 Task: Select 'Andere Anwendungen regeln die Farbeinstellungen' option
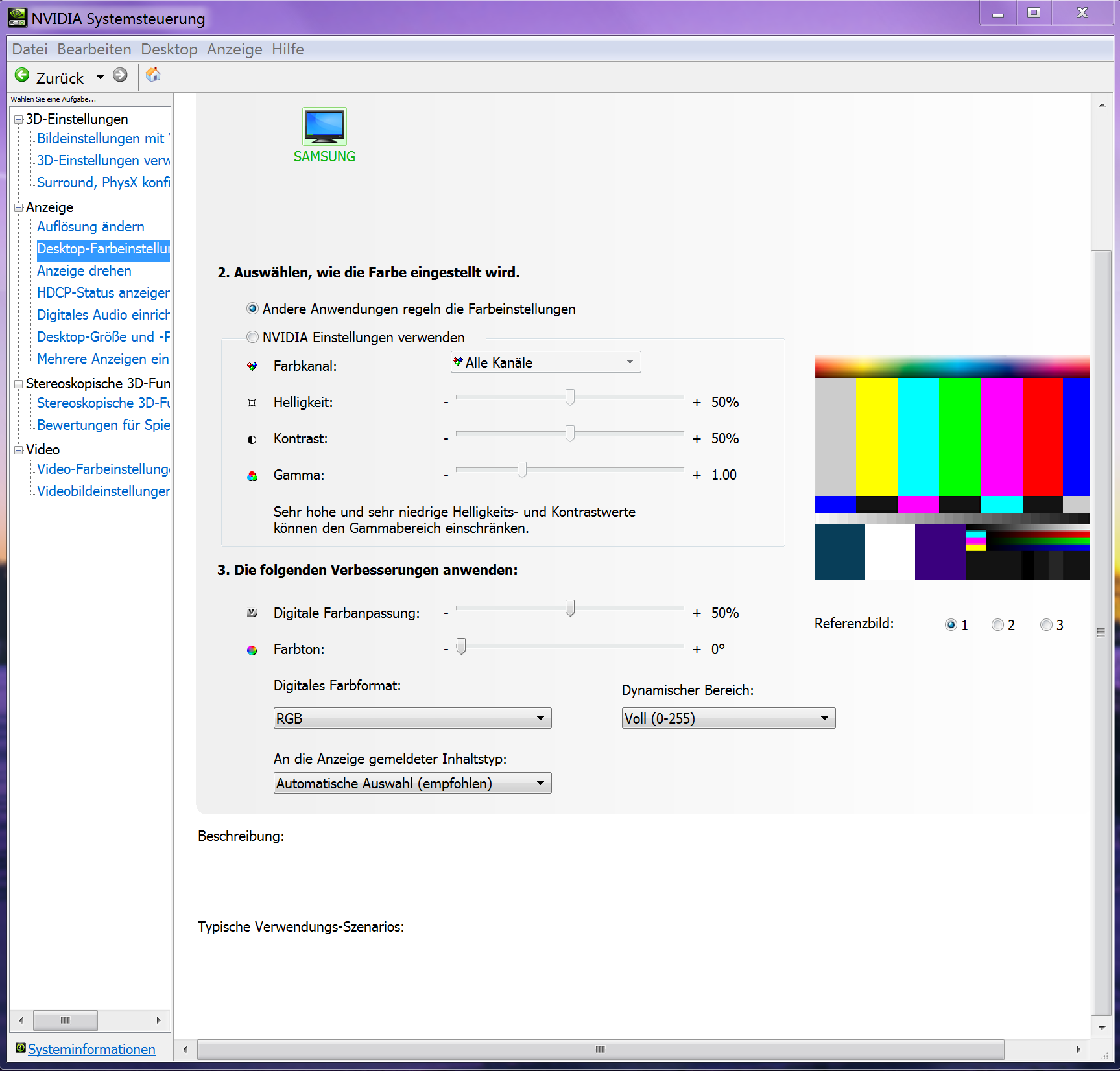[x=253, y=309]
